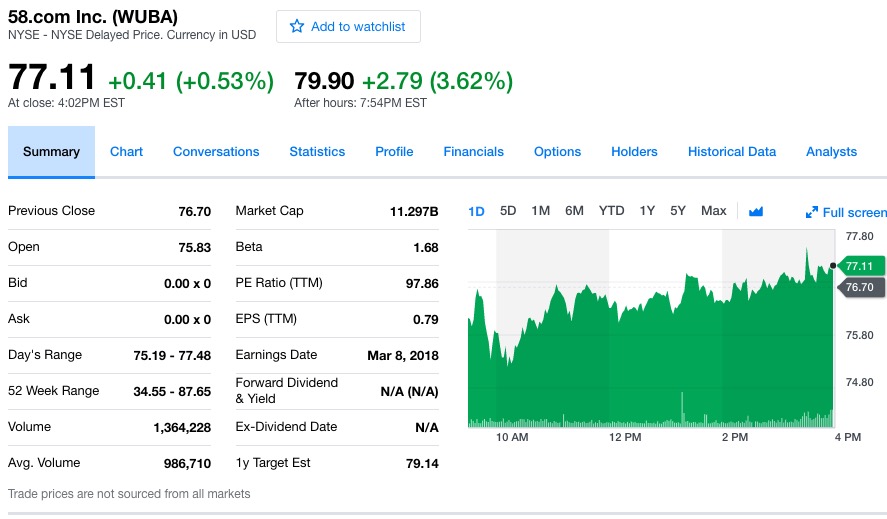Click the 74.80 label on price axis
Viewport: 887px width, 519px height.
click(x=859, y=382)
